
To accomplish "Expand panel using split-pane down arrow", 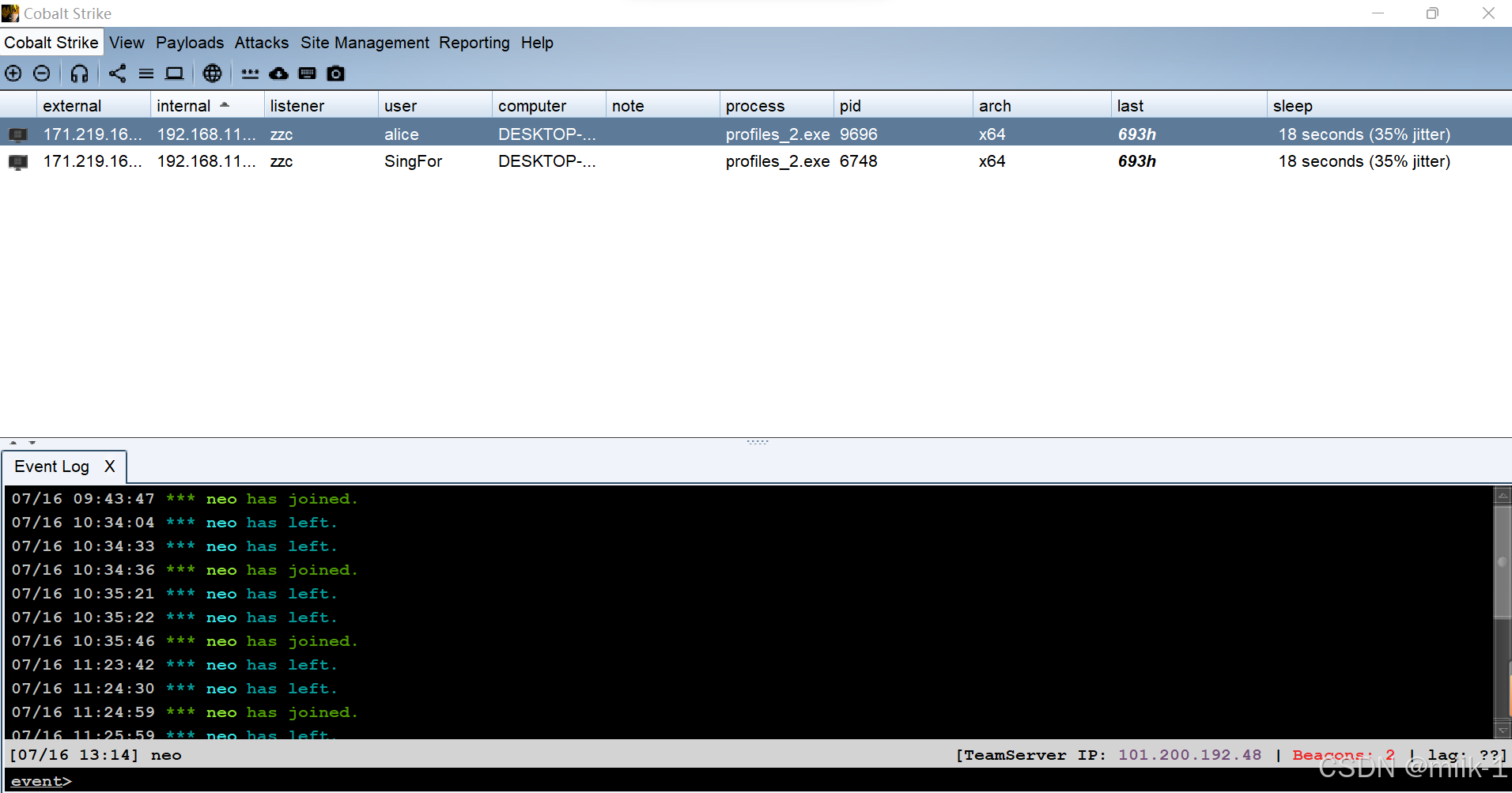I will [x=32, y=443].
